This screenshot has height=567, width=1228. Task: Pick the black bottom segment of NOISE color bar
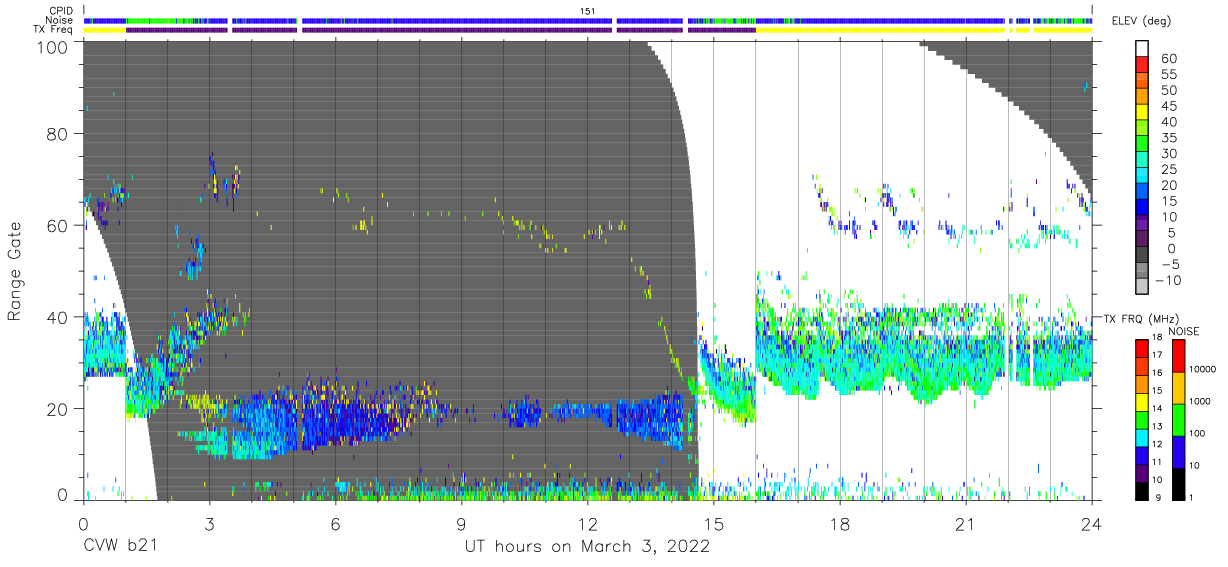[1178, 482]
